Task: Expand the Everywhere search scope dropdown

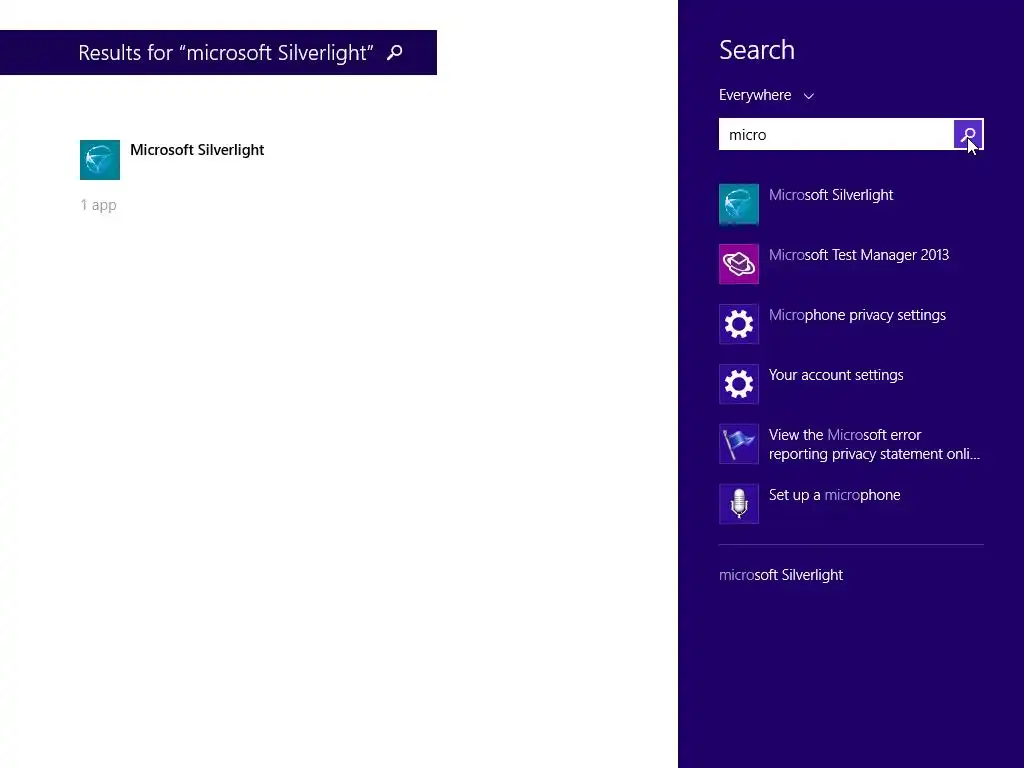Action: click(x=766, y=95)
